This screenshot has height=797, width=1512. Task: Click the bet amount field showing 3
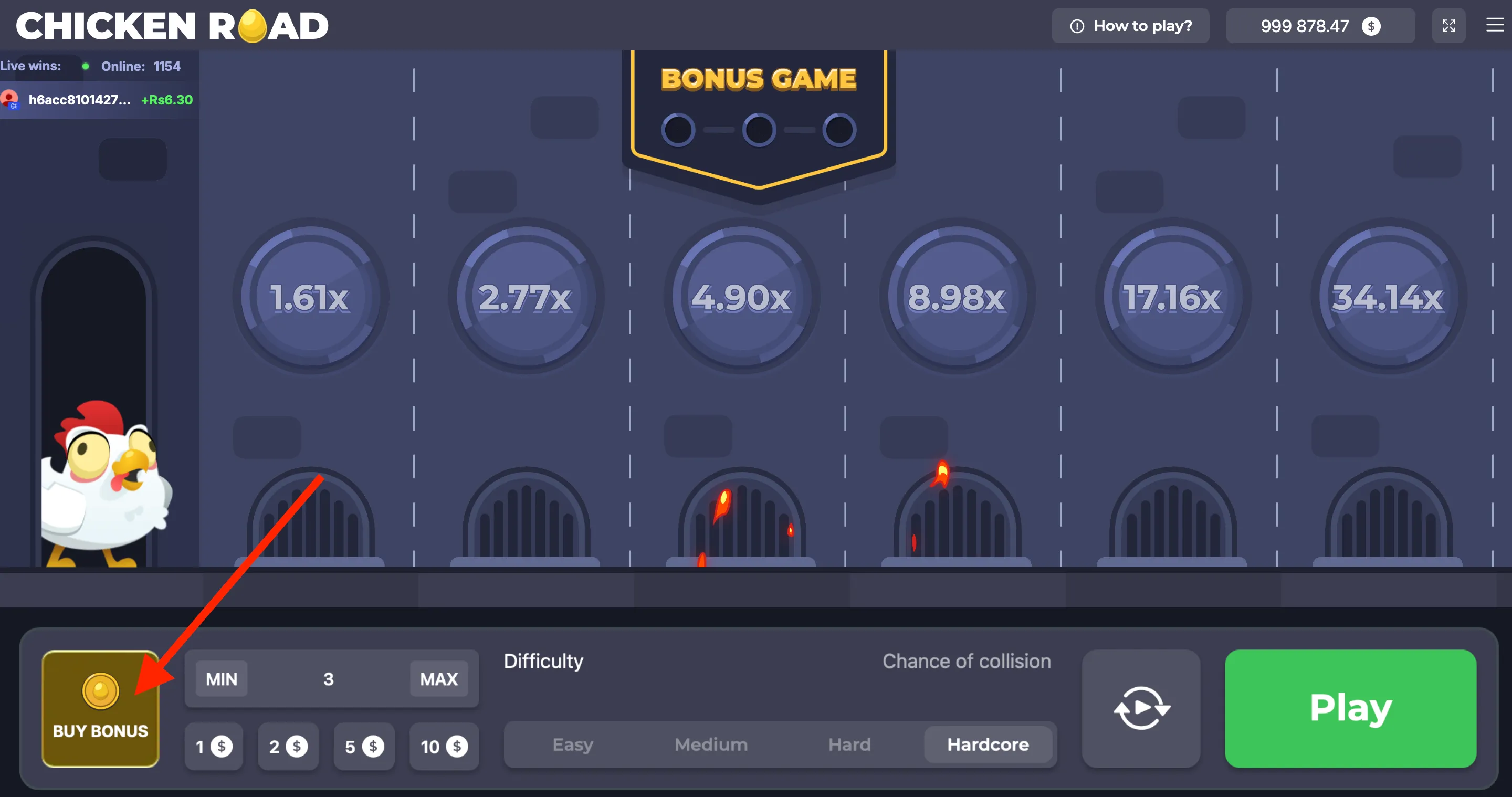[x=329, y=679]
